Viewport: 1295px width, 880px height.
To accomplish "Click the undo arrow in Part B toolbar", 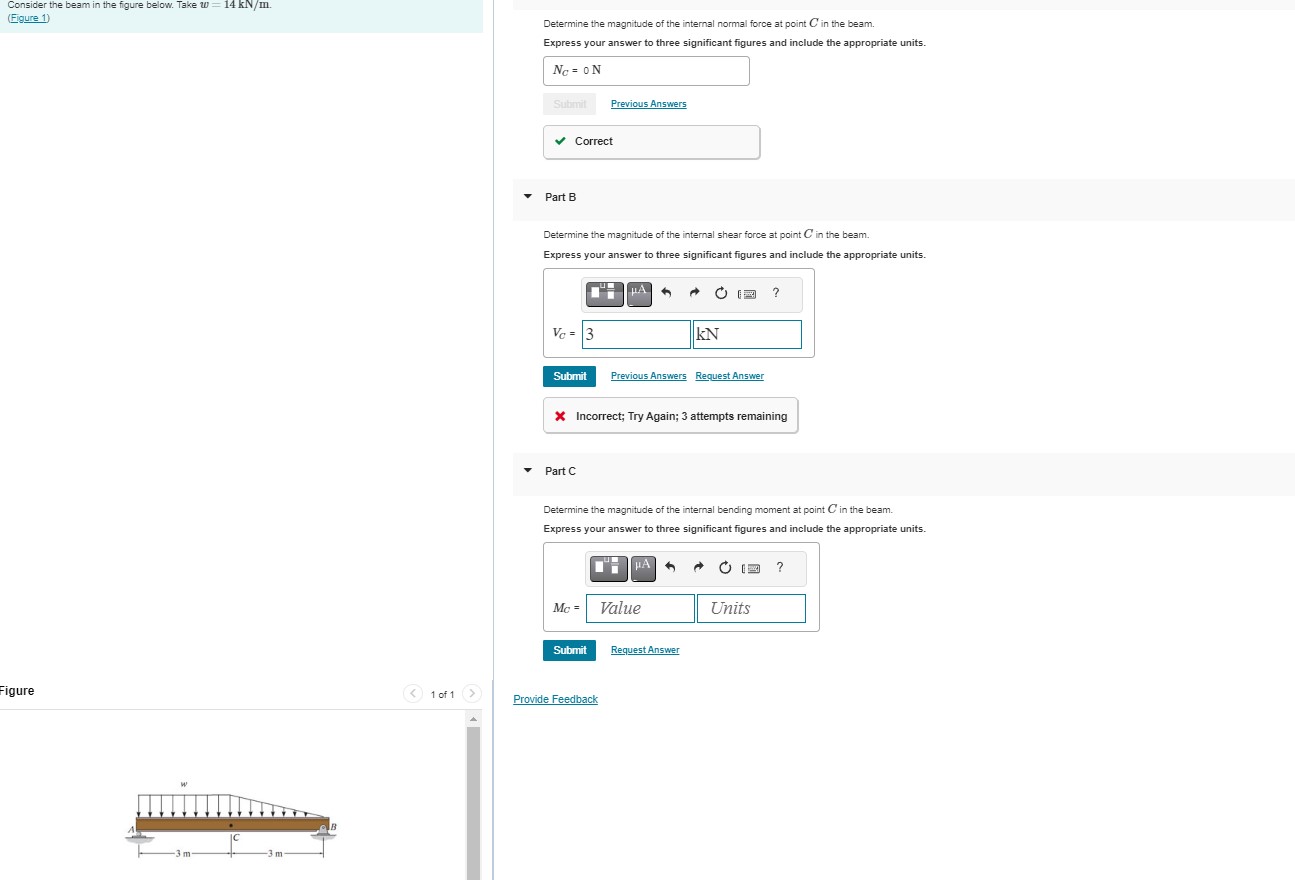I will coord(668,294).
